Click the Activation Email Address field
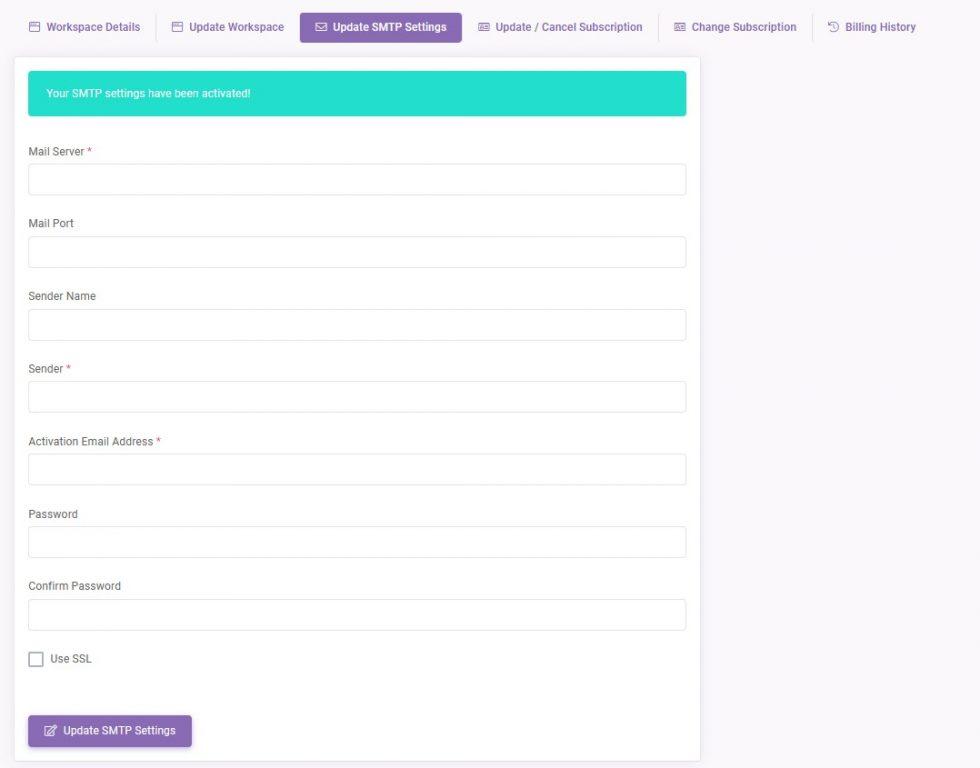Image resolution: width=980 pixels, height=768 pixels. (357, 470)
